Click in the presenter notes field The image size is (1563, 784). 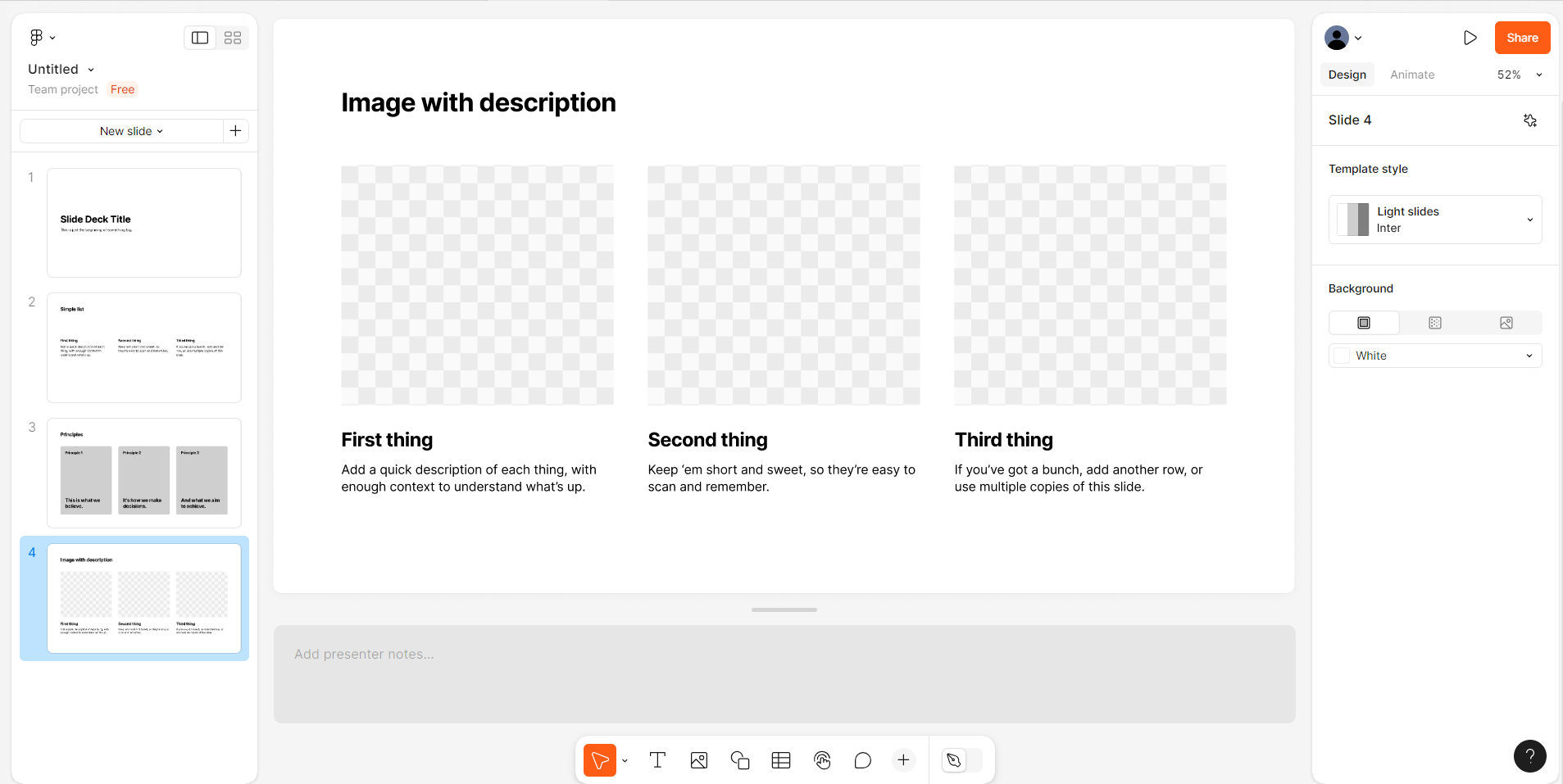tap(784, 674)
